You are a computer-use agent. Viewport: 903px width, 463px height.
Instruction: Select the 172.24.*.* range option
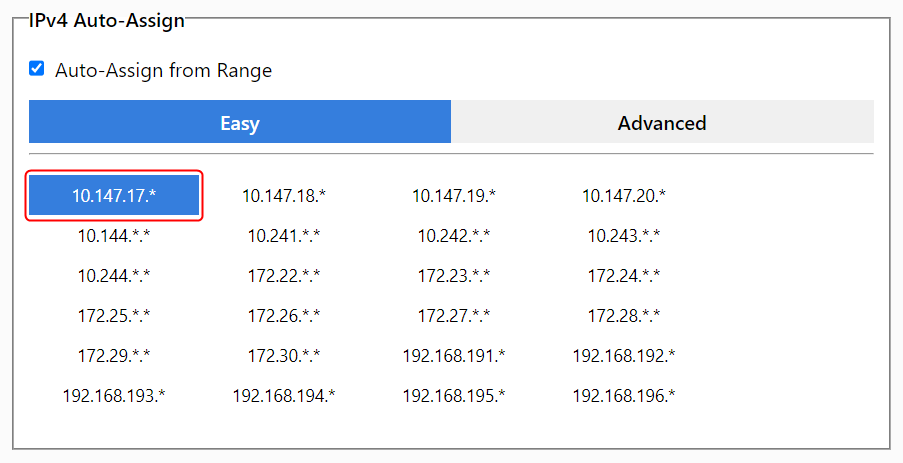(624, 275)
